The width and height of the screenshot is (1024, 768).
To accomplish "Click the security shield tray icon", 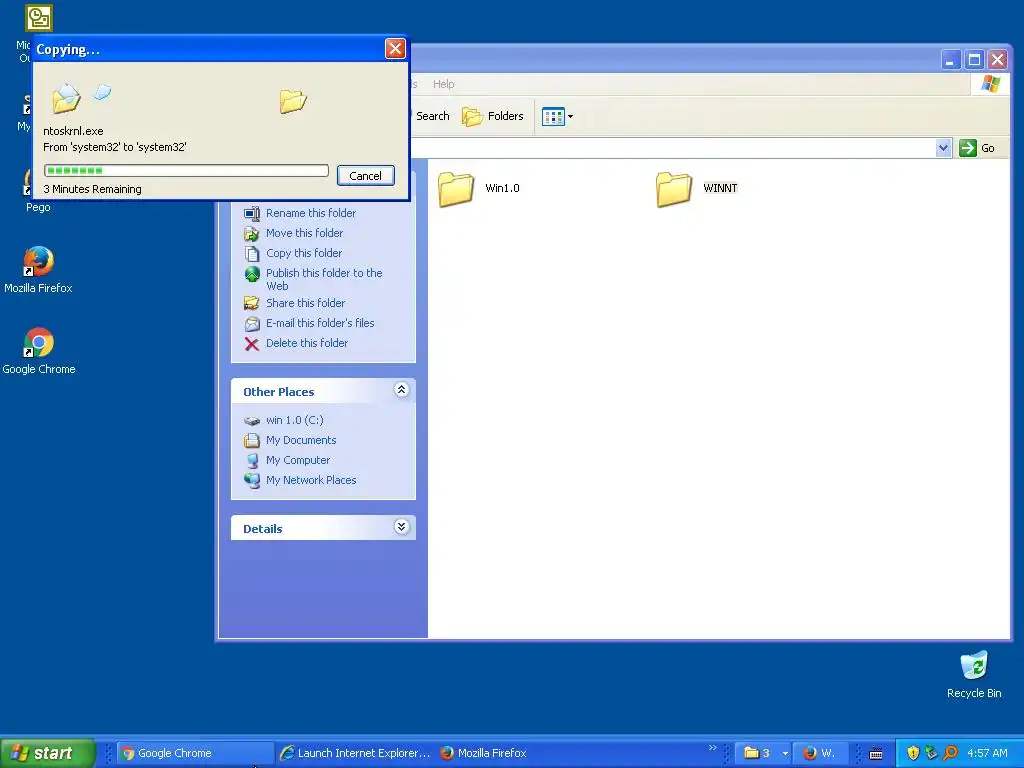I will (x=913, y=753).
